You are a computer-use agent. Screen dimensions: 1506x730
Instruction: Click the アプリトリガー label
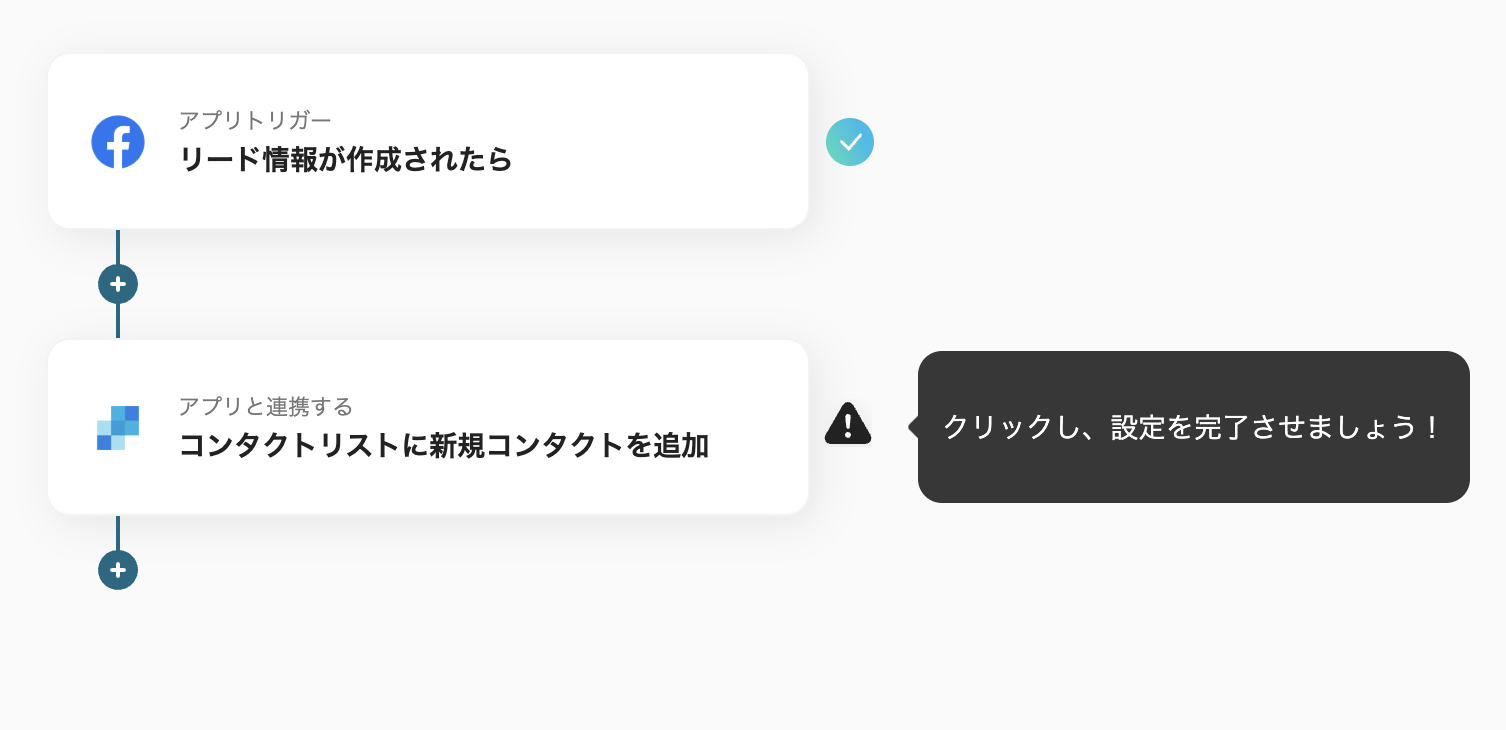(x=255, y=120)
